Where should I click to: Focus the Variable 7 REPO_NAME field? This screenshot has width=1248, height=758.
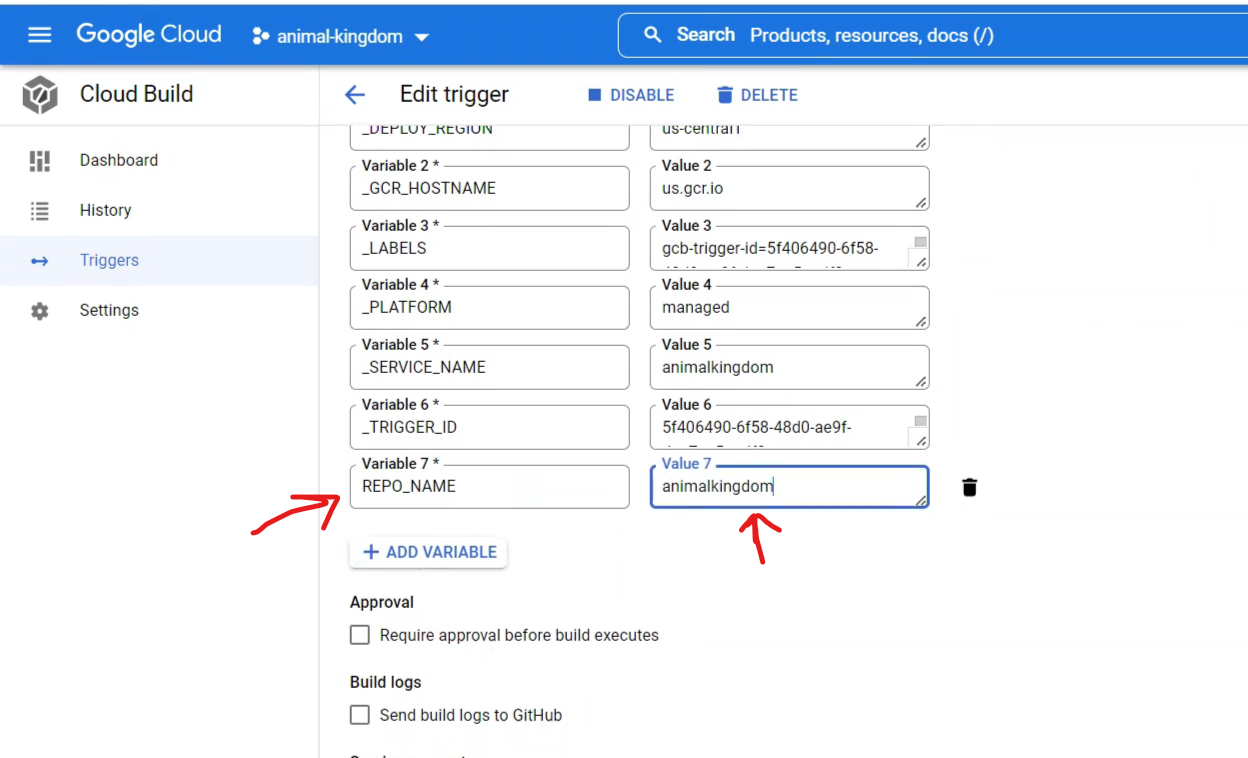pos(490,486)
